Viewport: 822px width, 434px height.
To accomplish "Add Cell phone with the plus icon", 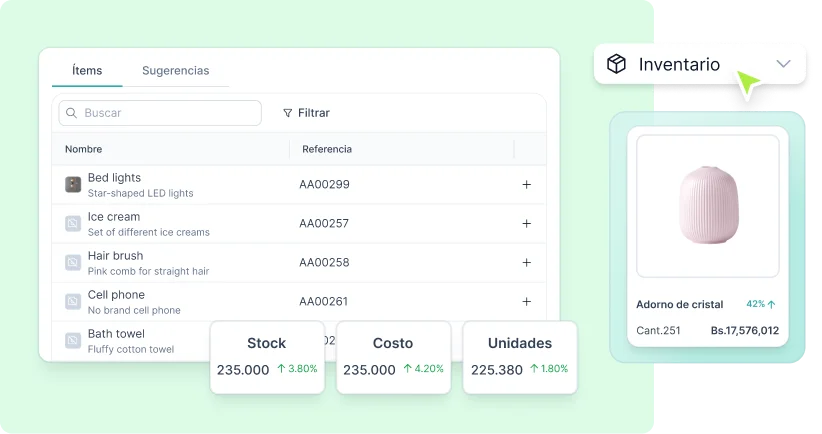I will pos(526,302).
